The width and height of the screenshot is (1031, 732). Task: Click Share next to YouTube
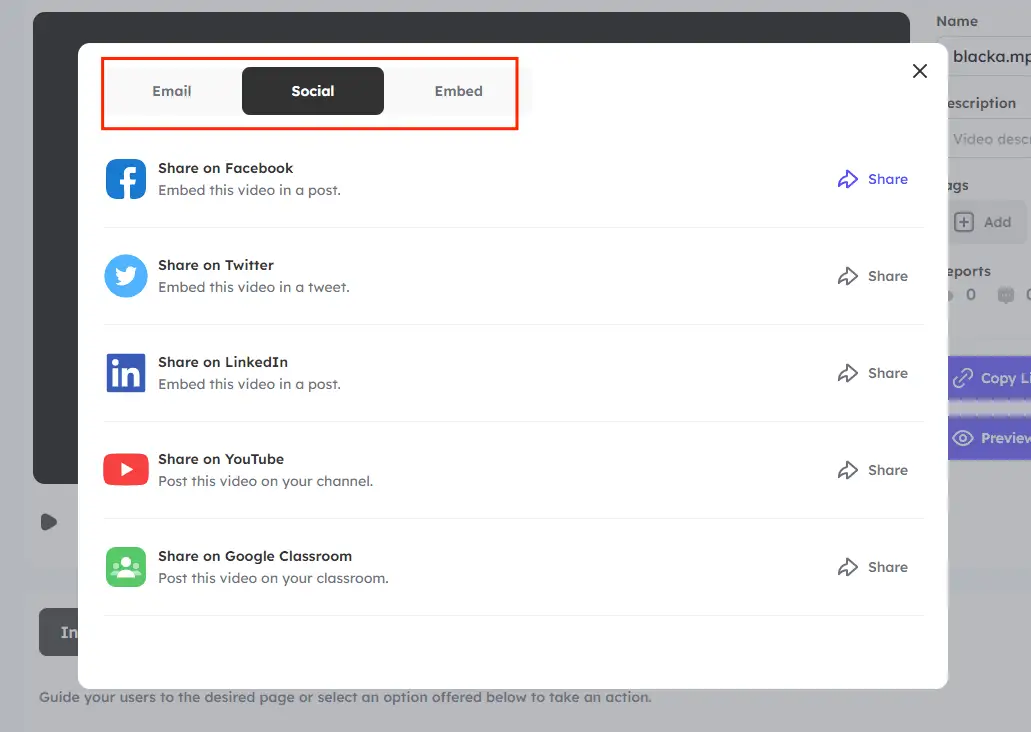click(x=873, y=470)
